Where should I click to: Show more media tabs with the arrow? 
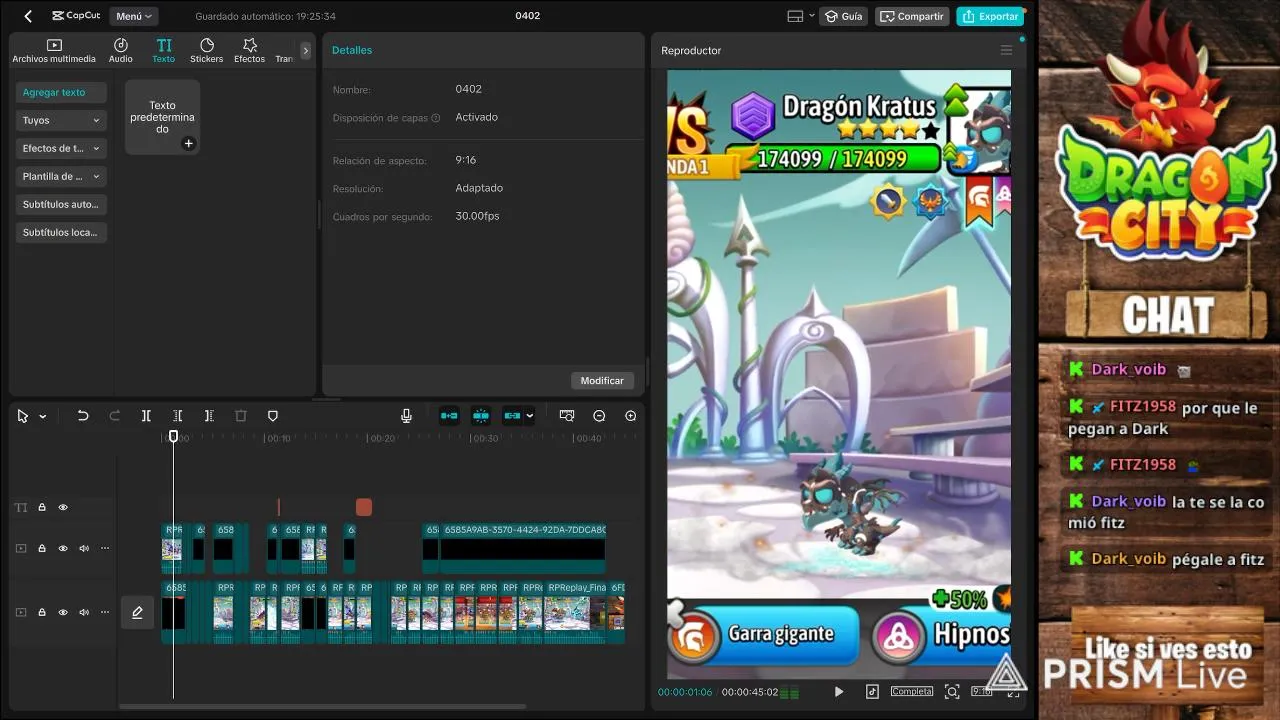tap(305, 51)
